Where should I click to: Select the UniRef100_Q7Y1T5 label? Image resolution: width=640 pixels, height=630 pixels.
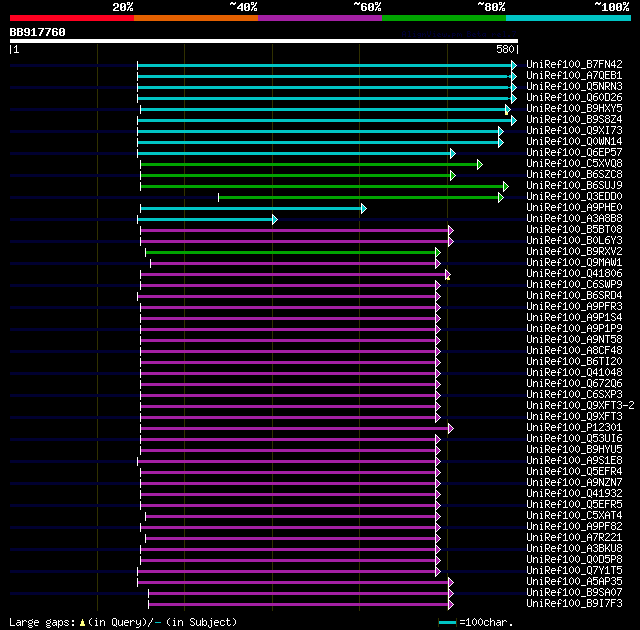point(574,570)
